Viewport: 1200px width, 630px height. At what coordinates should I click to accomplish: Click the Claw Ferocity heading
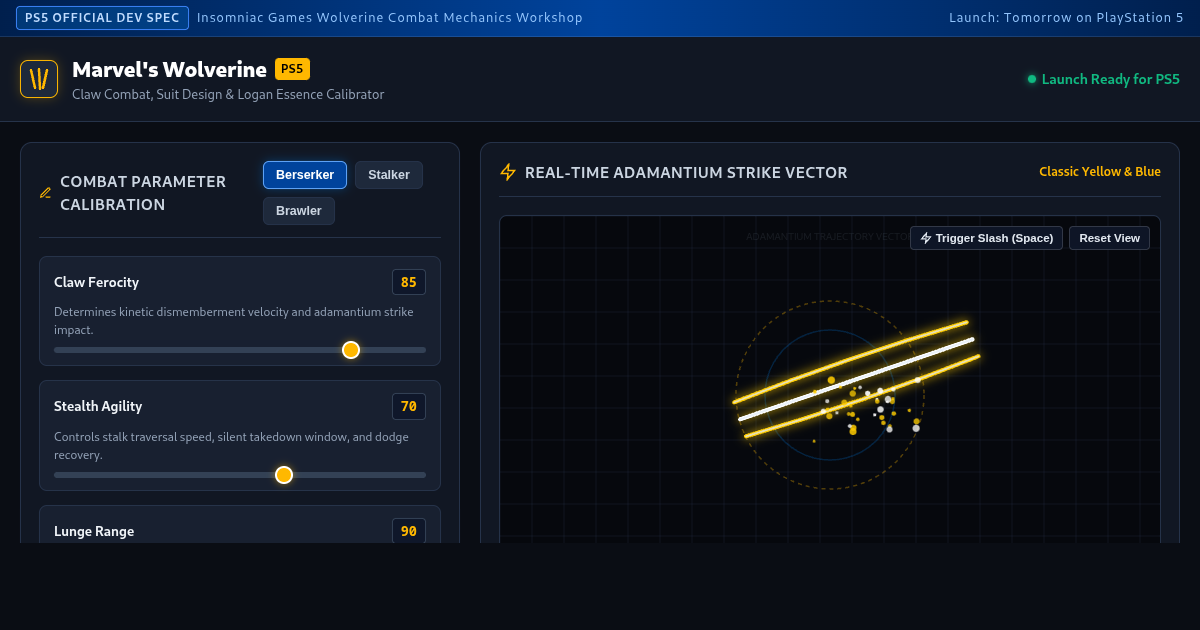(96, 282)
